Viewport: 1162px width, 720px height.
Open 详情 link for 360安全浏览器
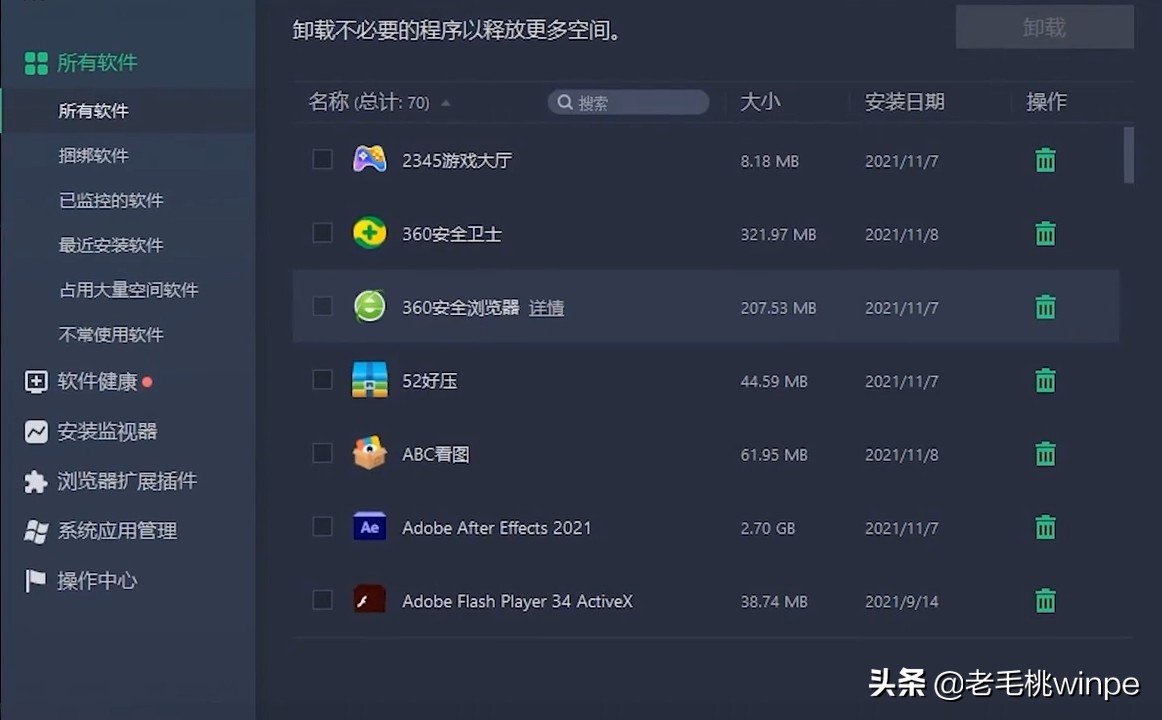tap(547, 308)
